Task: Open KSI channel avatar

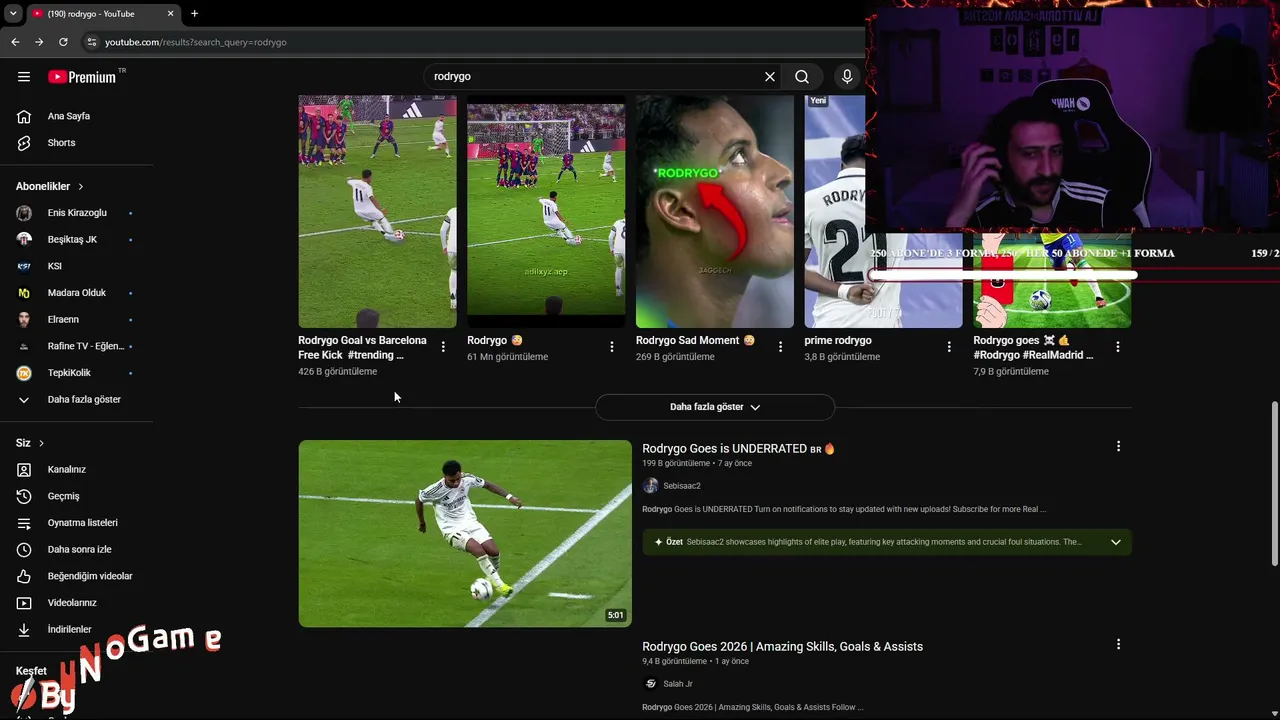Action: click(24, 266)
